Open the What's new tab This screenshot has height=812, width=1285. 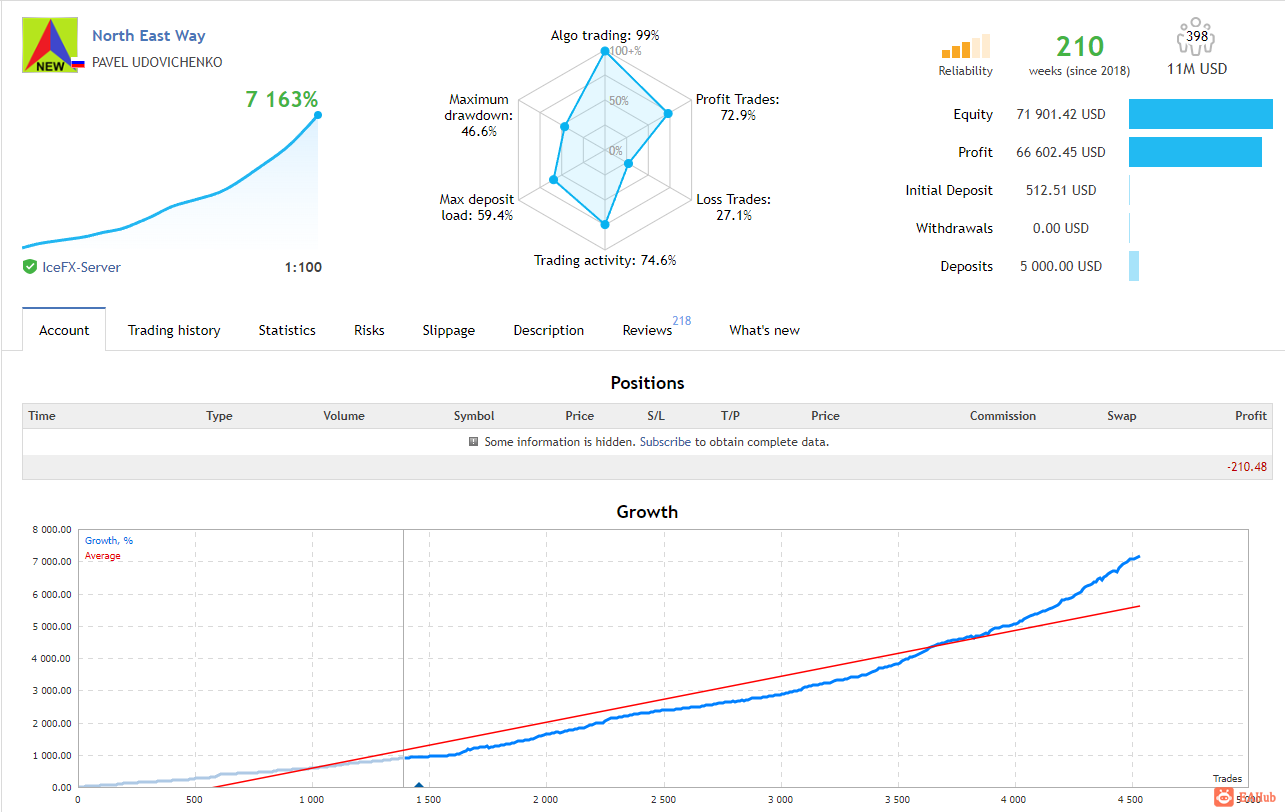tap(764, 330)
